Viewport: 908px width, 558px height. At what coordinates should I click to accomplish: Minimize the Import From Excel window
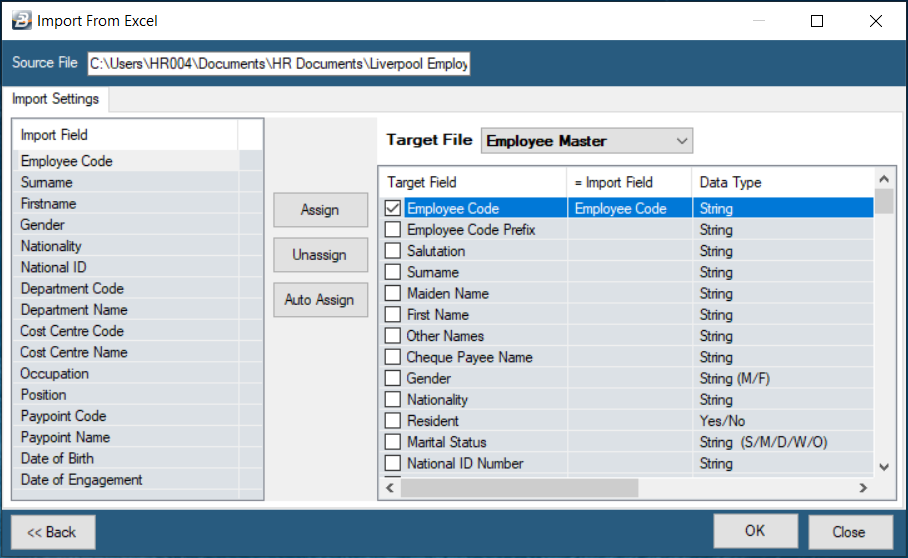pos(759,21)
